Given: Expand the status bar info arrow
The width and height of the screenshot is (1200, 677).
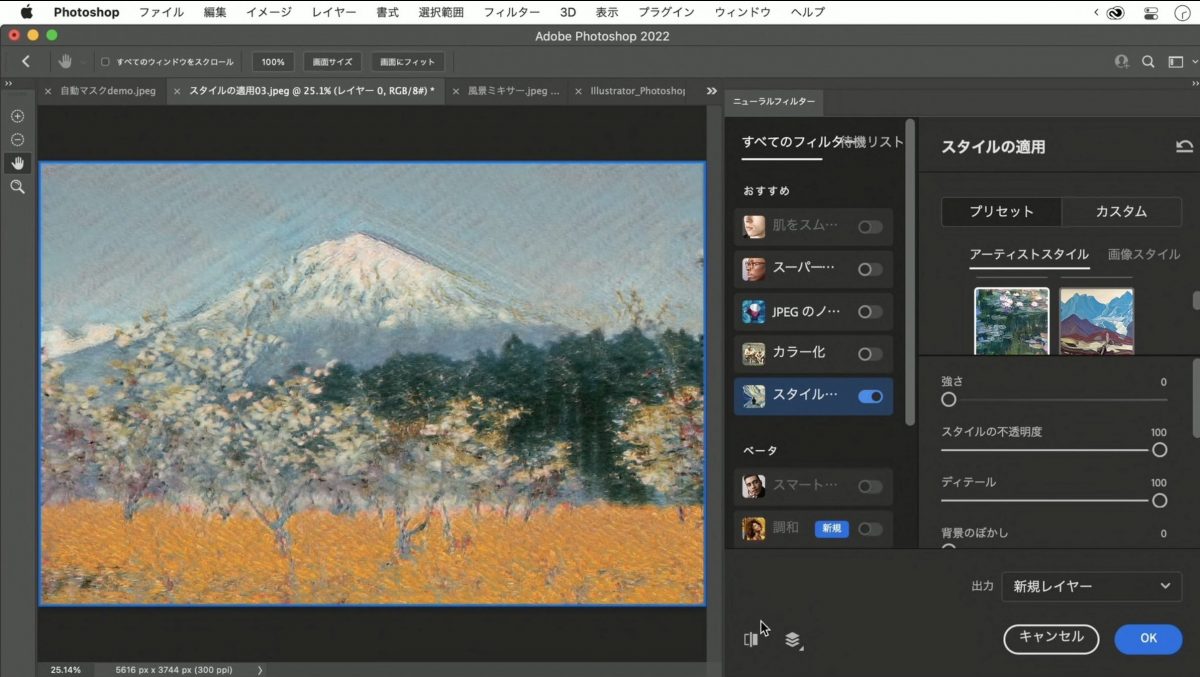Looking at the screenshot, I should pos(260,670).
